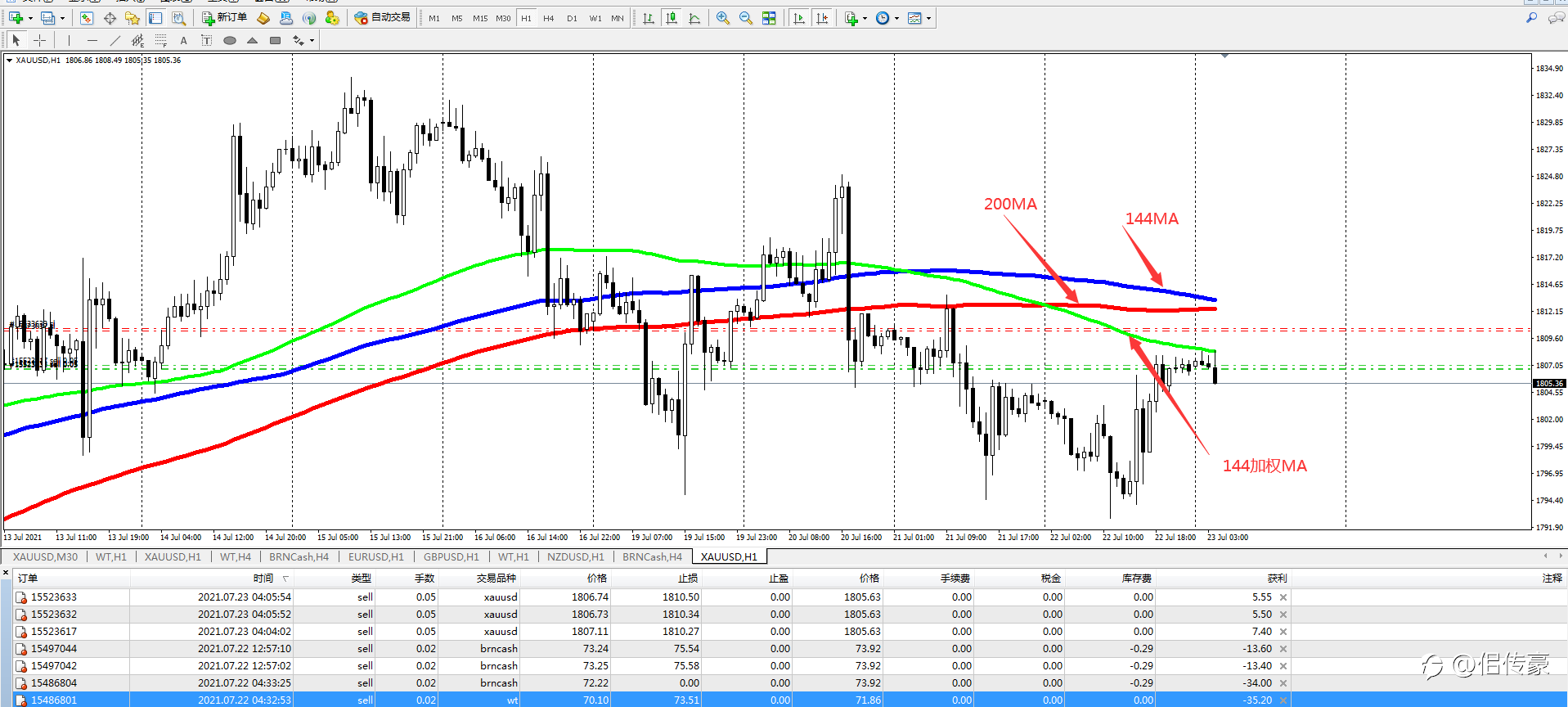Screen dimensions: 1568x707
Task: Open the periodicity clock icon
Action: click(x=883, y=18)
